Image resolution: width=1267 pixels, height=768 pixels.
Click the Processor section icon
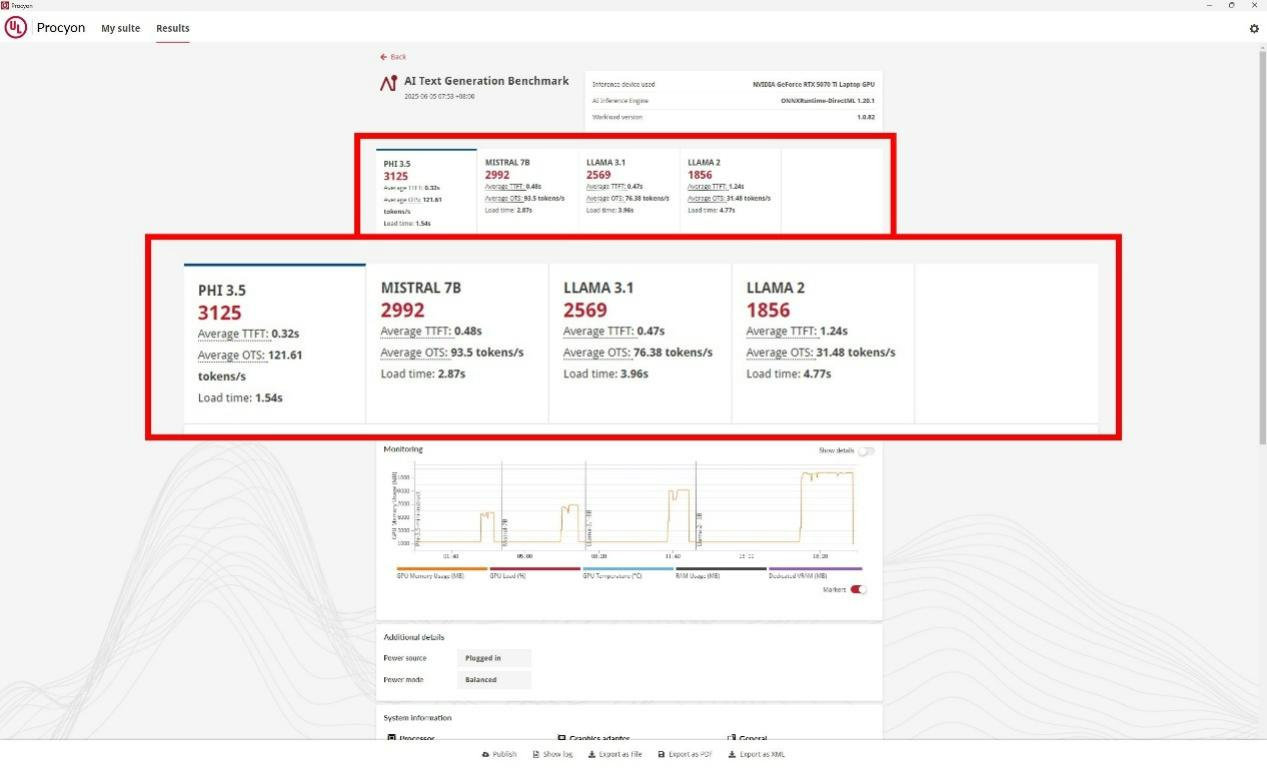coord(391,738)
